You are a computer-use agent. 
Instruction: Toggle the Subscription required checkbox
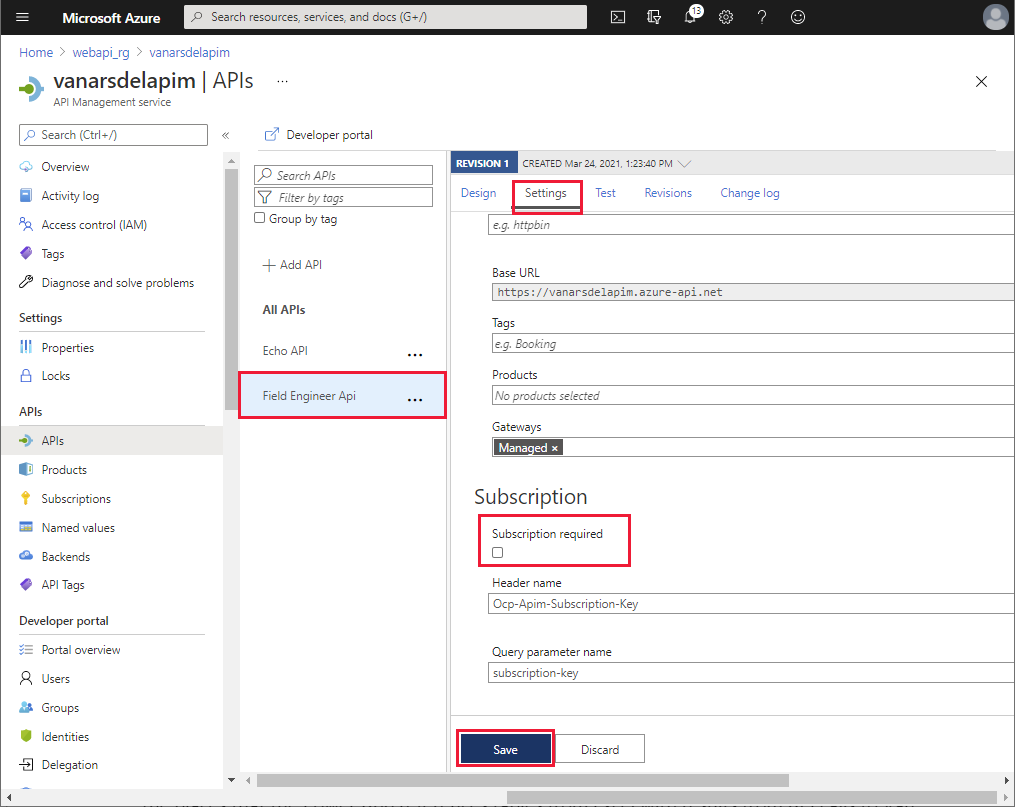(x=497, y=553)
